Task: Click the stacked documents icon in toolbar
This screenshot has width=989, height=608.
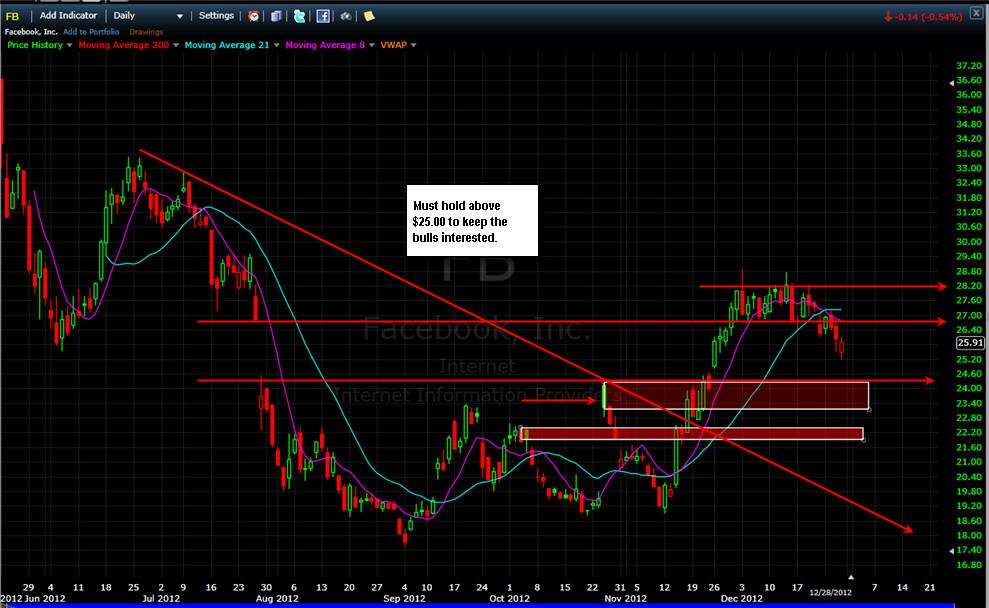Action: coord(276,16)
